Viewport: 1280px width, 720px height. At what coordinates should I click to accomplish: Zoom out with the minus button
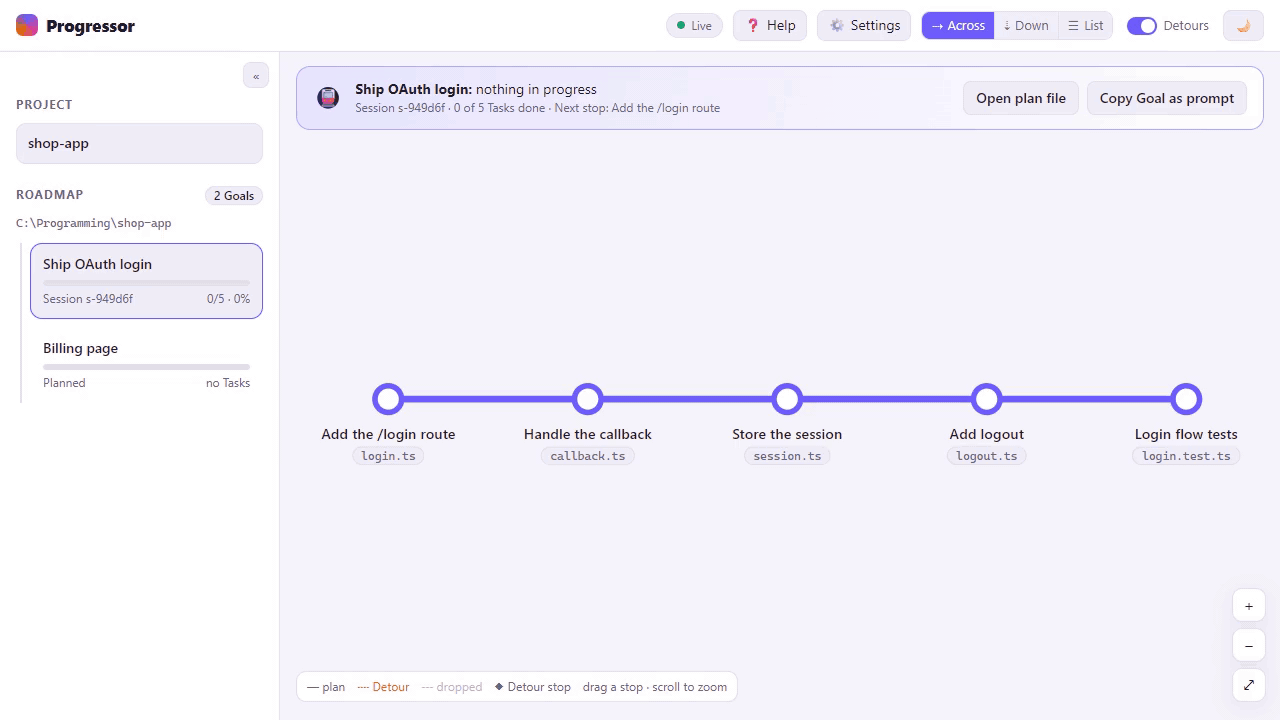1249,646
